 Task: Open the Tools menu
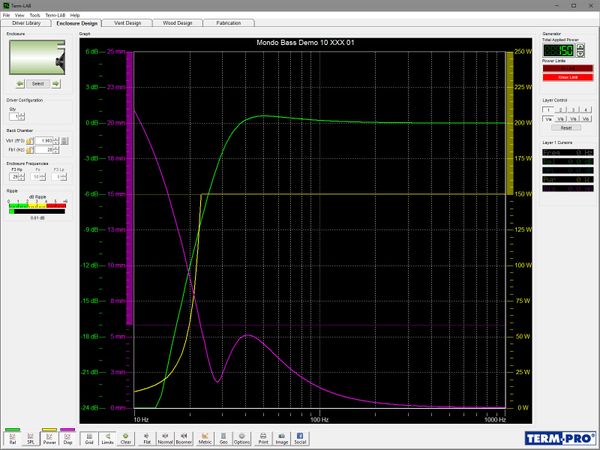[x=35, y=15]
